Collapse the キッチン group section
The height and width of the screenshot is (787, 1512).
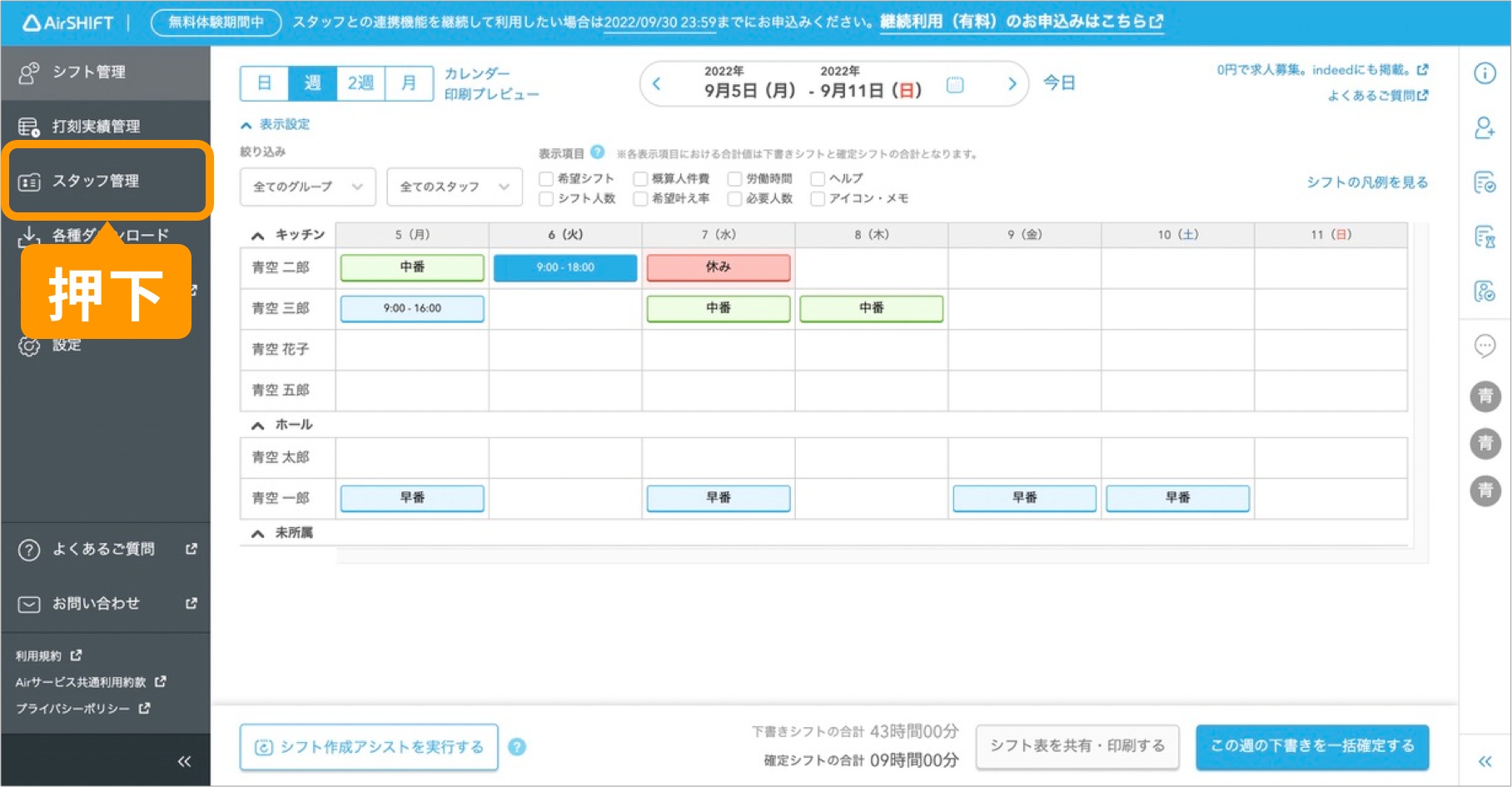coord(258,236)
